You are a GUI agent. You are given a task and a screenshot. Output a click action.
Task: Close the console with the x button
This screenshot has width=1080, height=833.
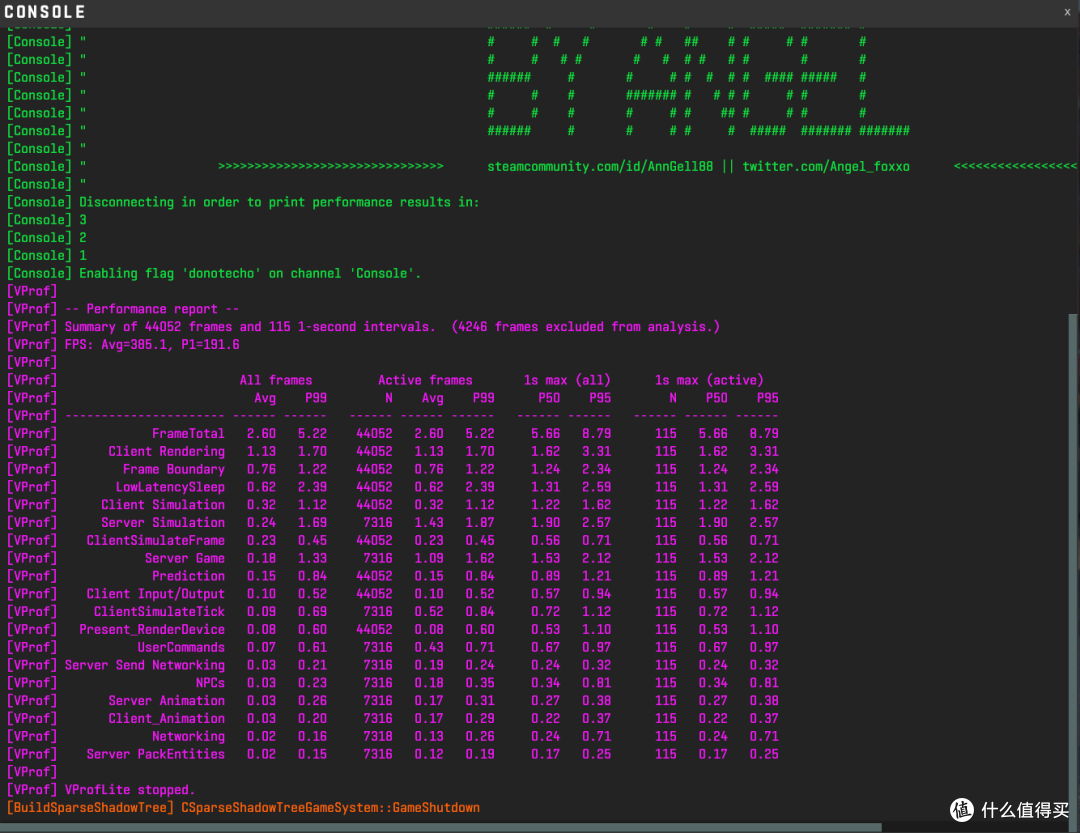tap(1068, 12)
